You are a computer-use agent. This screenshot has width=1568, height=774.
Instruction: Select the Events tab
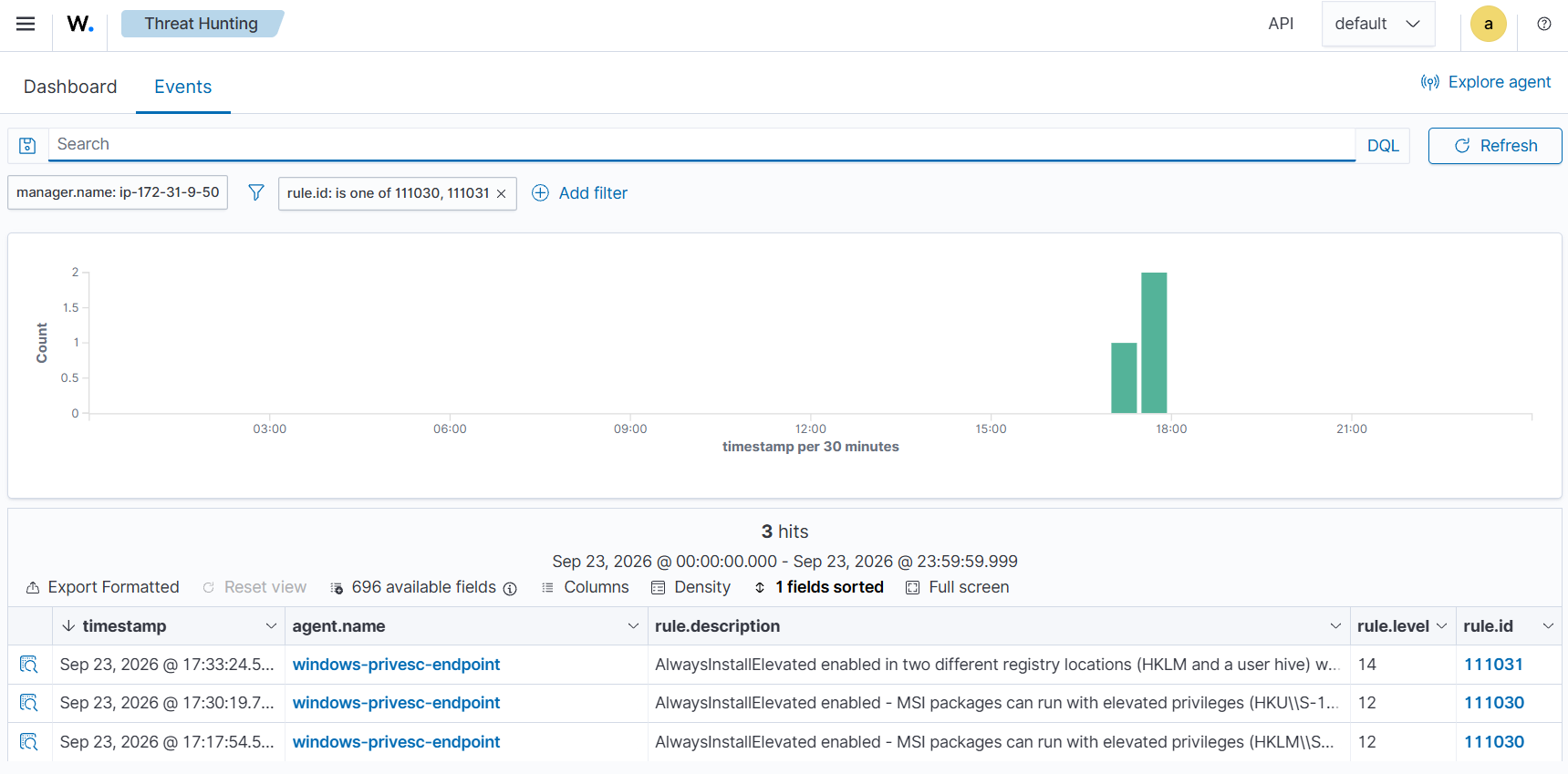click(x=183, y=87)
